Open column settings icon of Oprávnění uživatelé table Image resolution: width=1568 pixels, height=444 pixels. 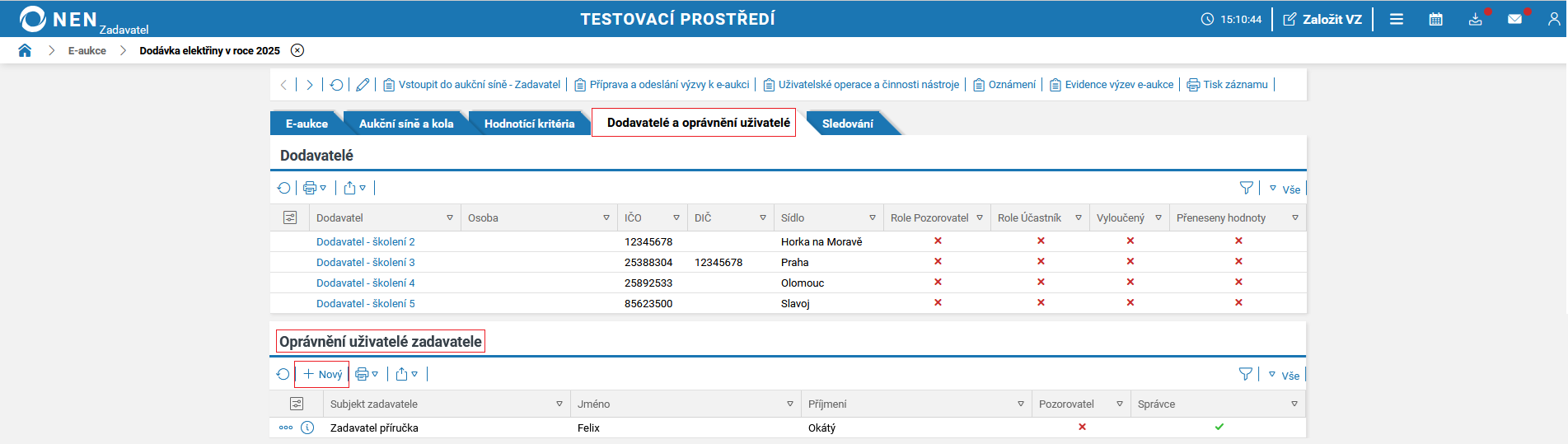click(297, 404)
